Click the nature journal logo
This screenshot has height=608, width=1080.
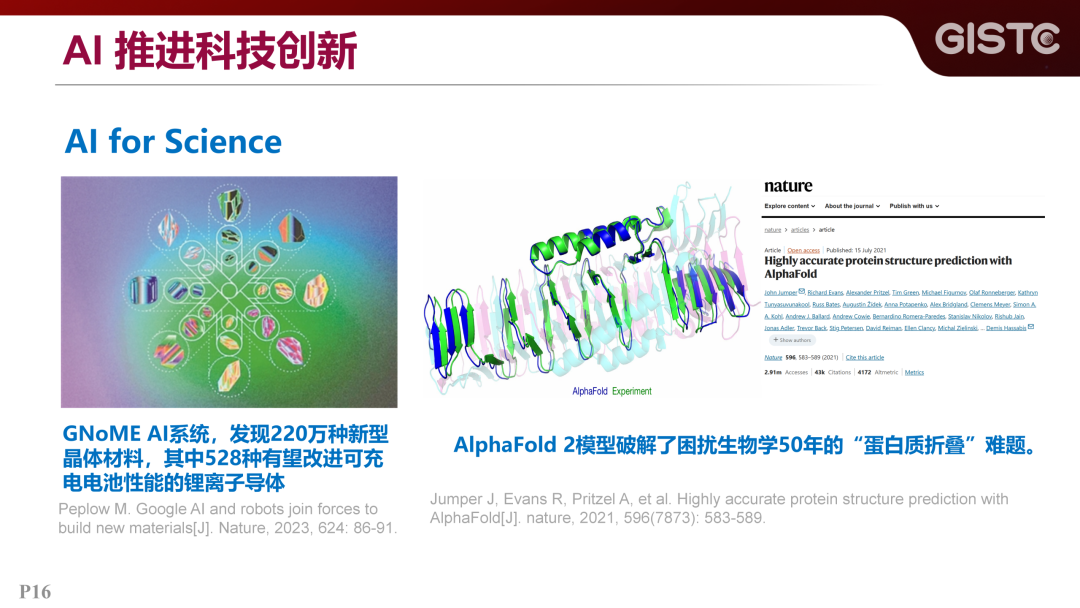[788, 186]
